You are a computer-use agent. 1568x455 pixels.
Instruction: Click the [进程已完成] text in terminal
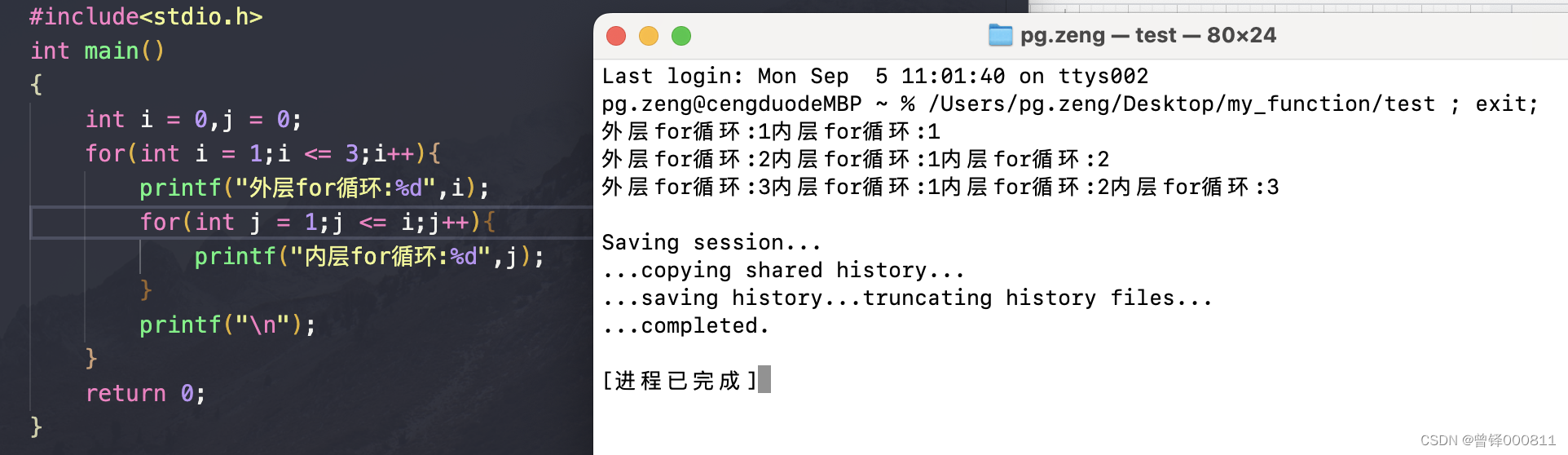(680, 380)
